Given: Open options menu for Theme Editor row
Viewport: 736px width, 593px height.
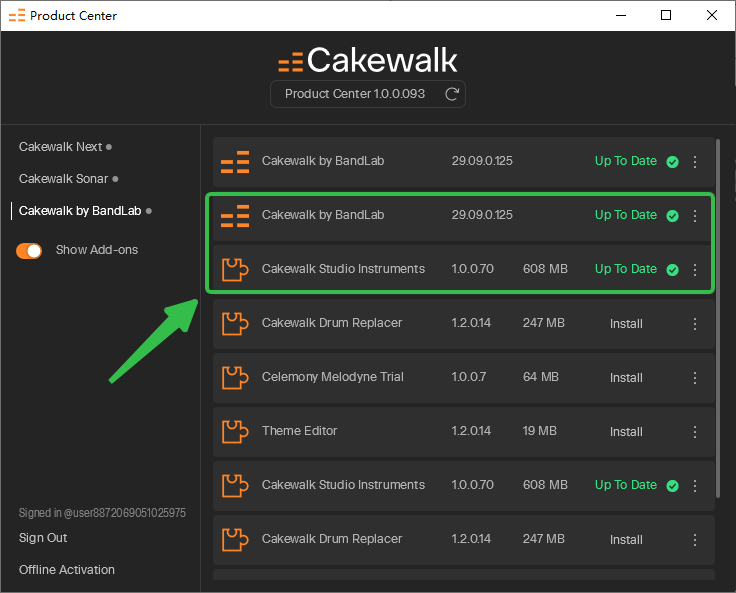Looking at the screenshot, I should [x=695, y=431].
